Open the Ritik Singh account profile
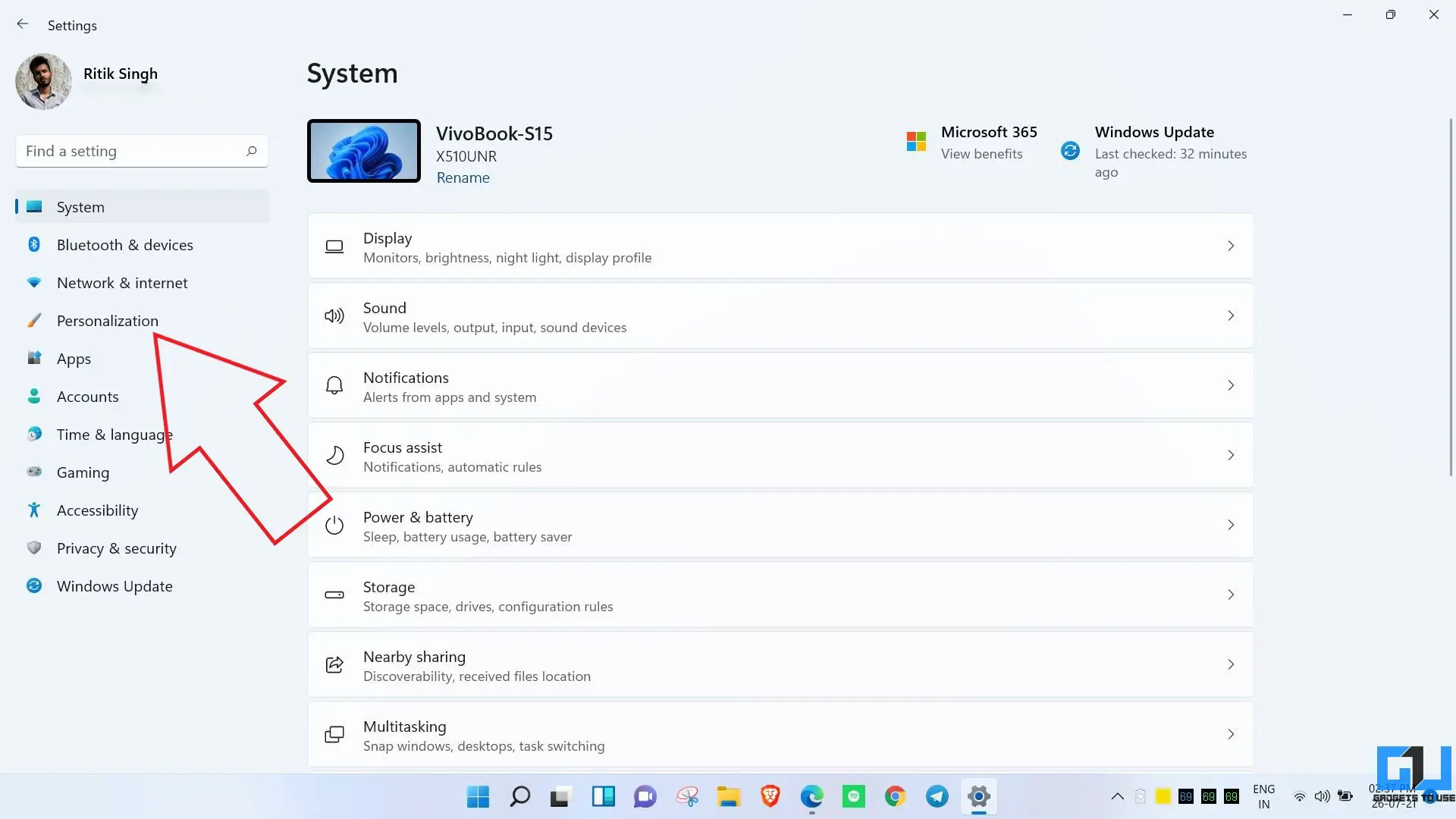The image size is (1456, 819). pos(87,81)
